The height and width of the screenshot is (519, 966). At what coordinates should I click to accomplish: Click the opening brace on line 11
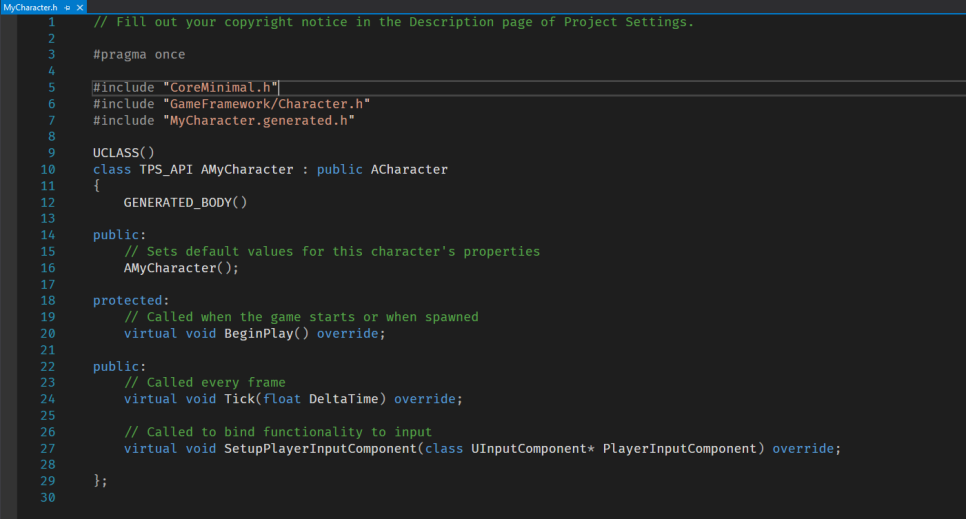point(97,186)
